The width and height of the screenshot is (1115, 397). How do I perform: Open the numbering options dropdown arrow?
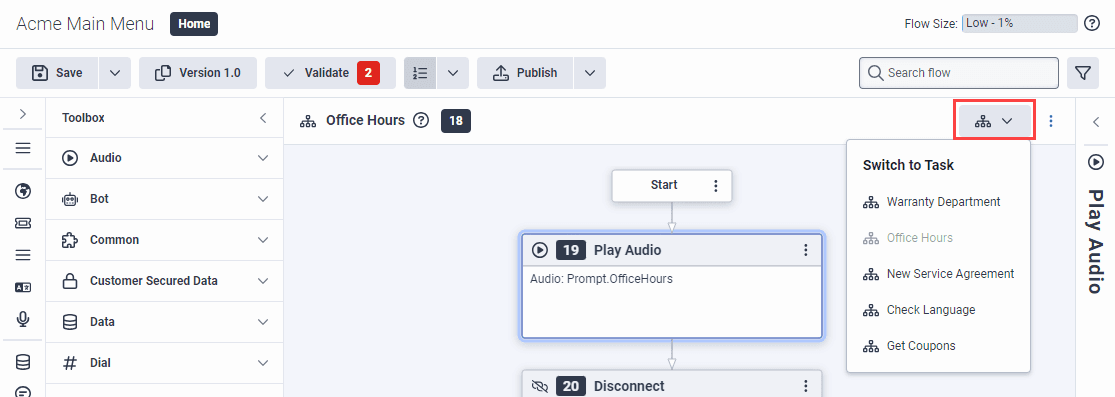tap(453, 73)
